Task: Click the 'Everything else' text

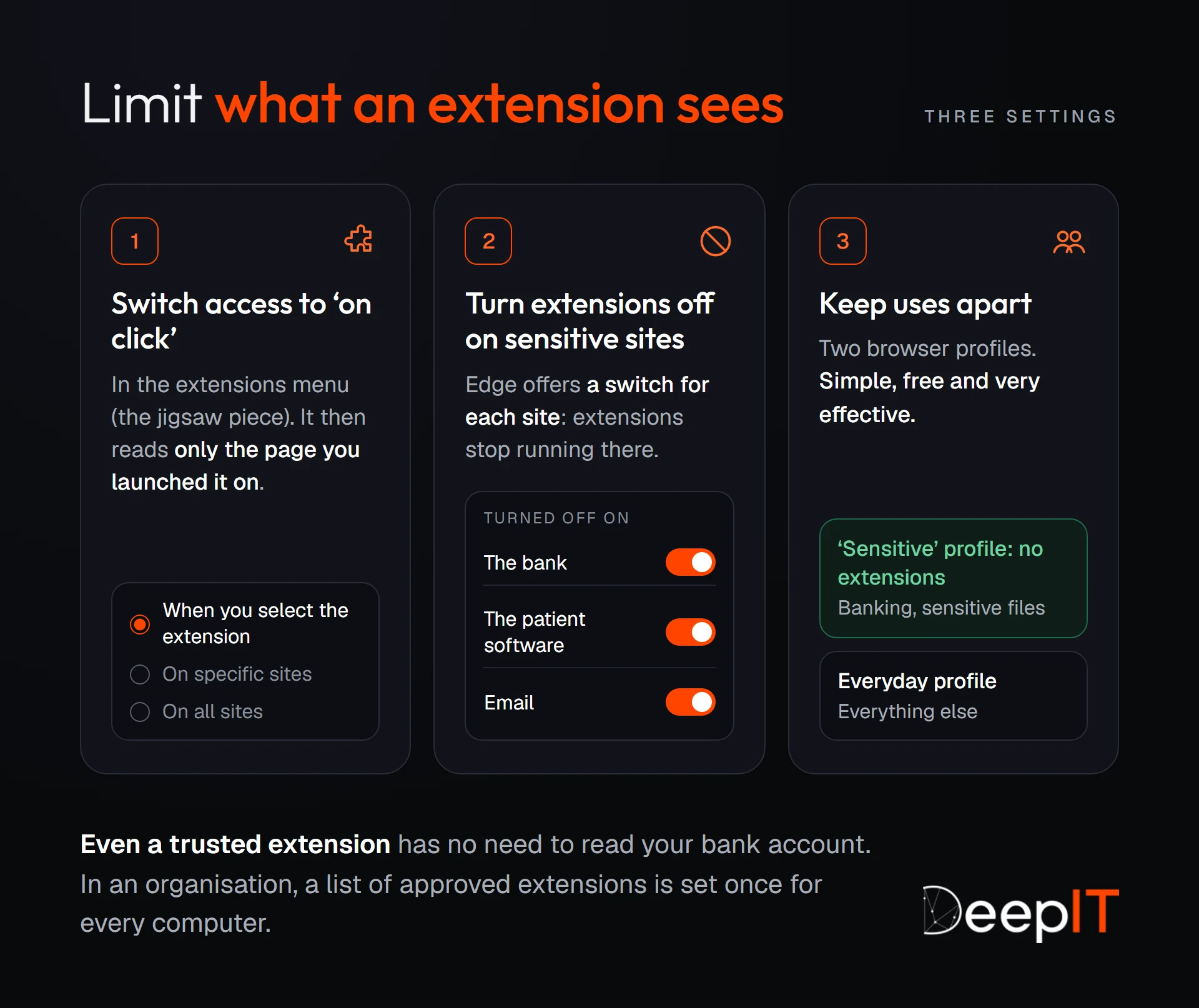Action: click(x=907, y=711)
